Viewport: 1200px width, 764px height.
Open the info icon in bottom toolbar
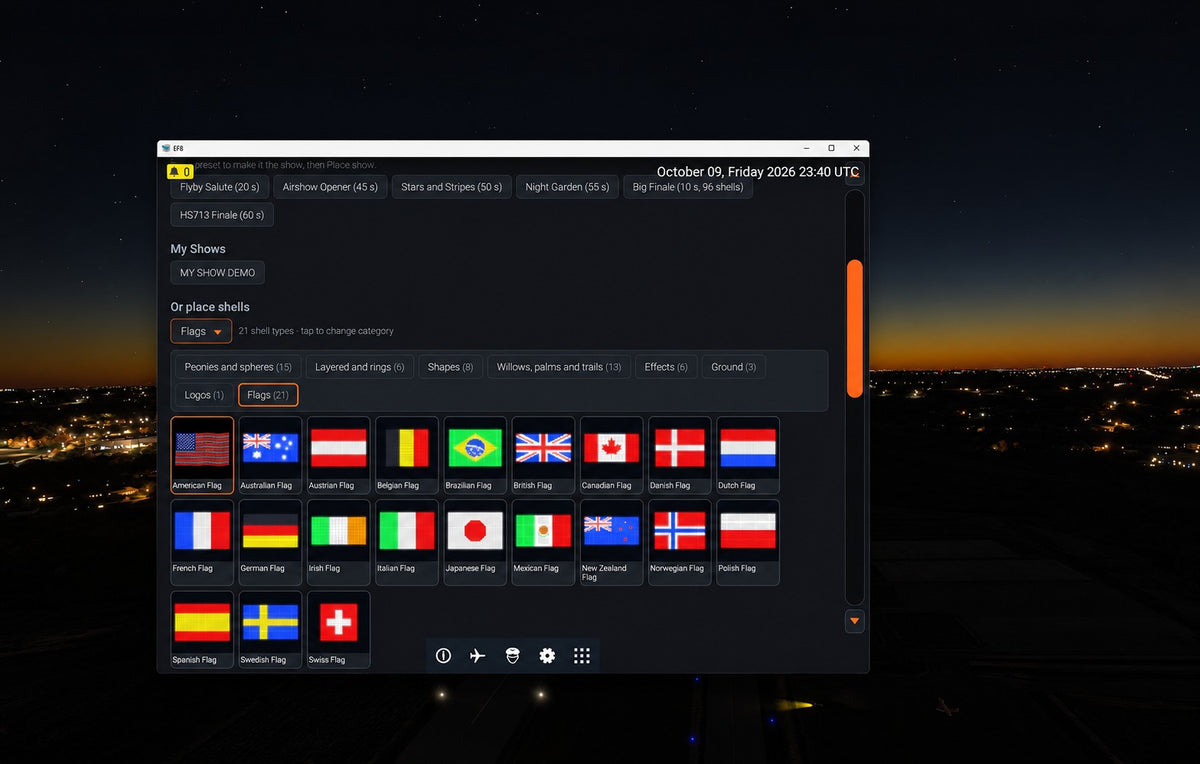point(443,656)
